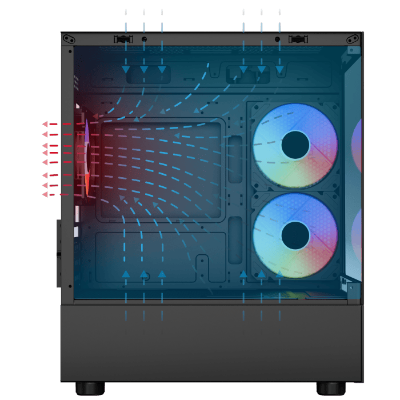Select the right top-panel clip bracket
Screen dimensions: 400x400
coord(298,39)
